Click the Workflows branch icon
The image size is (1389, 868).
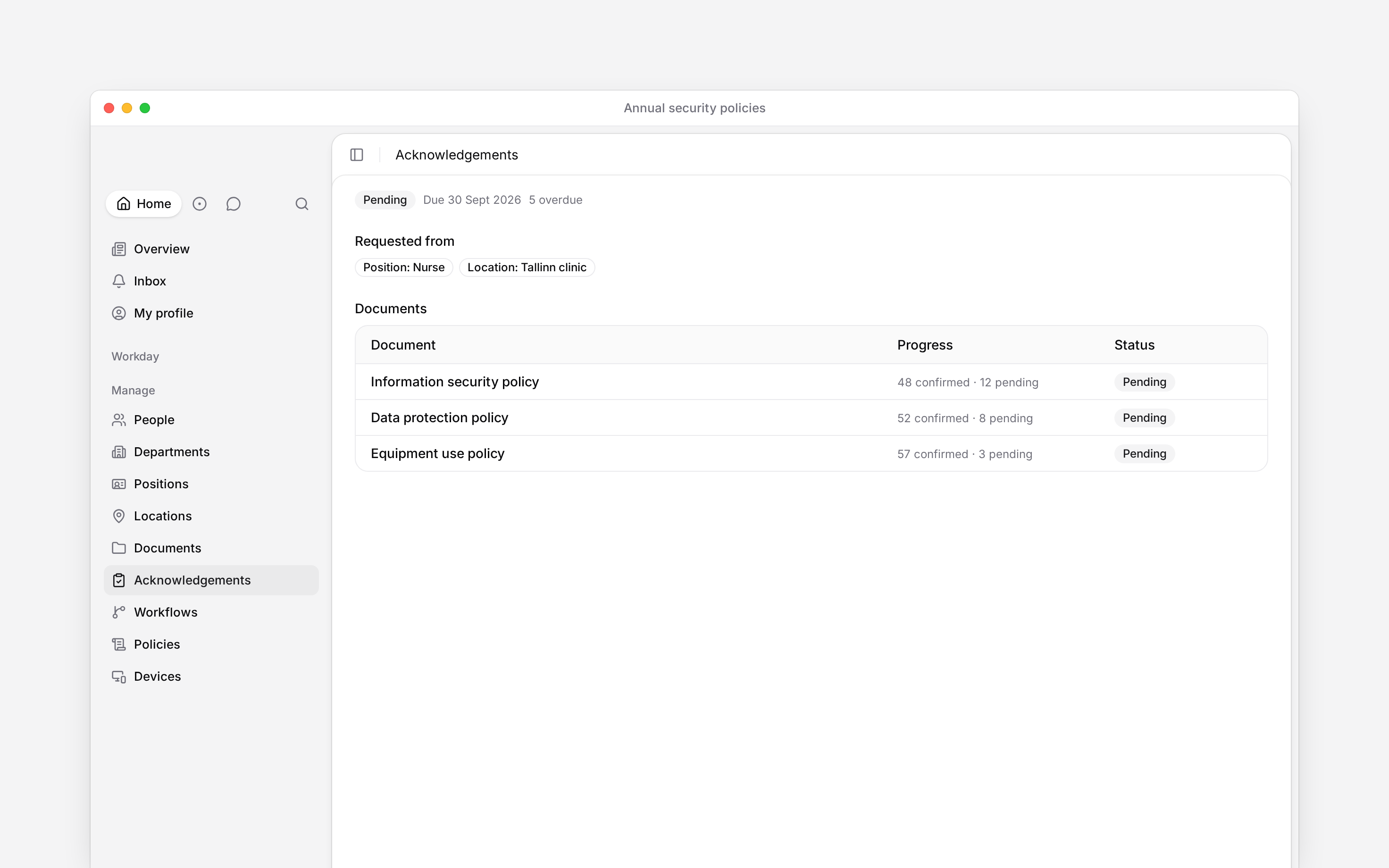pyautogui.click(x=119, y=612)
